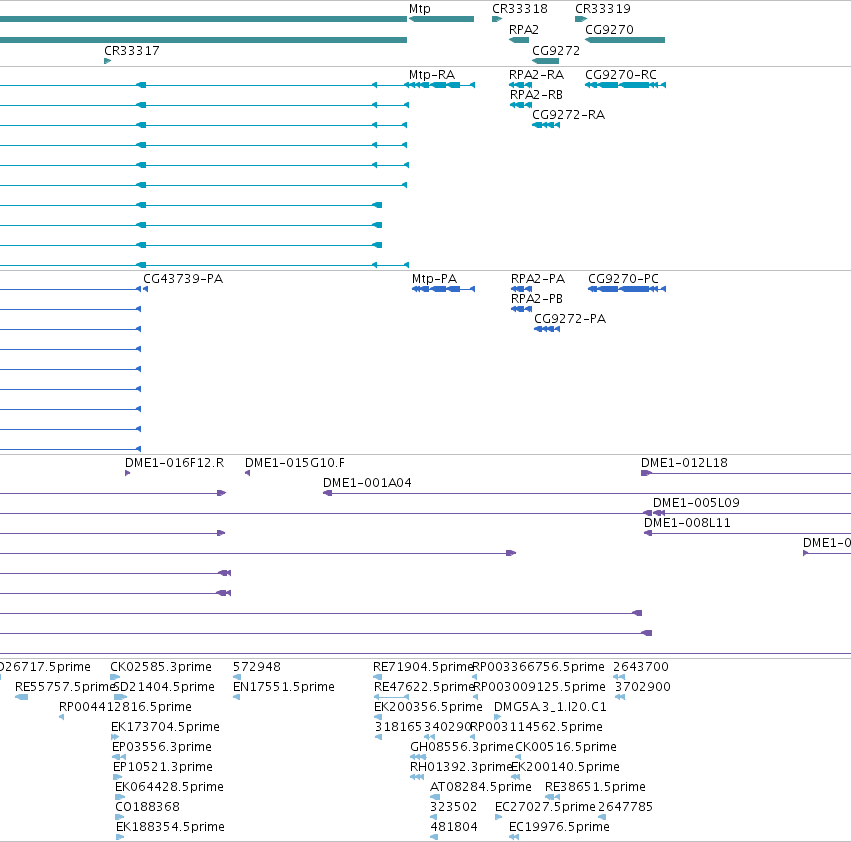Open the CG9270 gene label
This screenshot has width=851, height=842.
[x=609, y=29]
